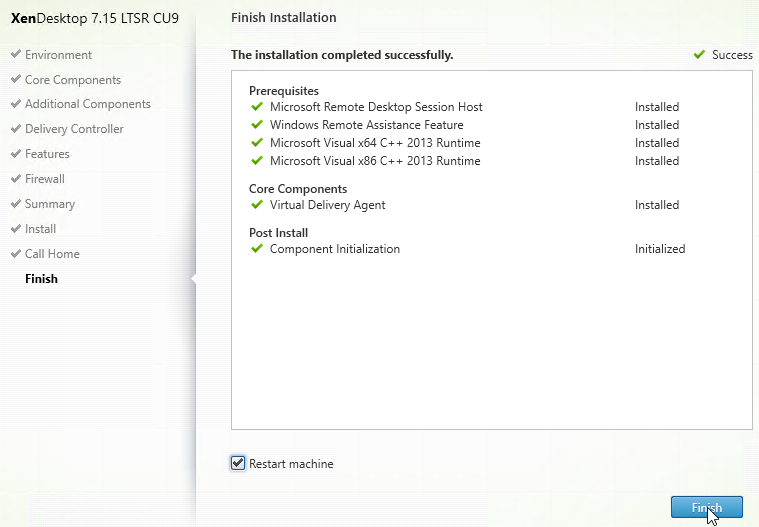Image resolution: width=759 pixels, height=527 pixels.
Task: Uncheck the Restart machine checkbox
Action: point(238,463)
